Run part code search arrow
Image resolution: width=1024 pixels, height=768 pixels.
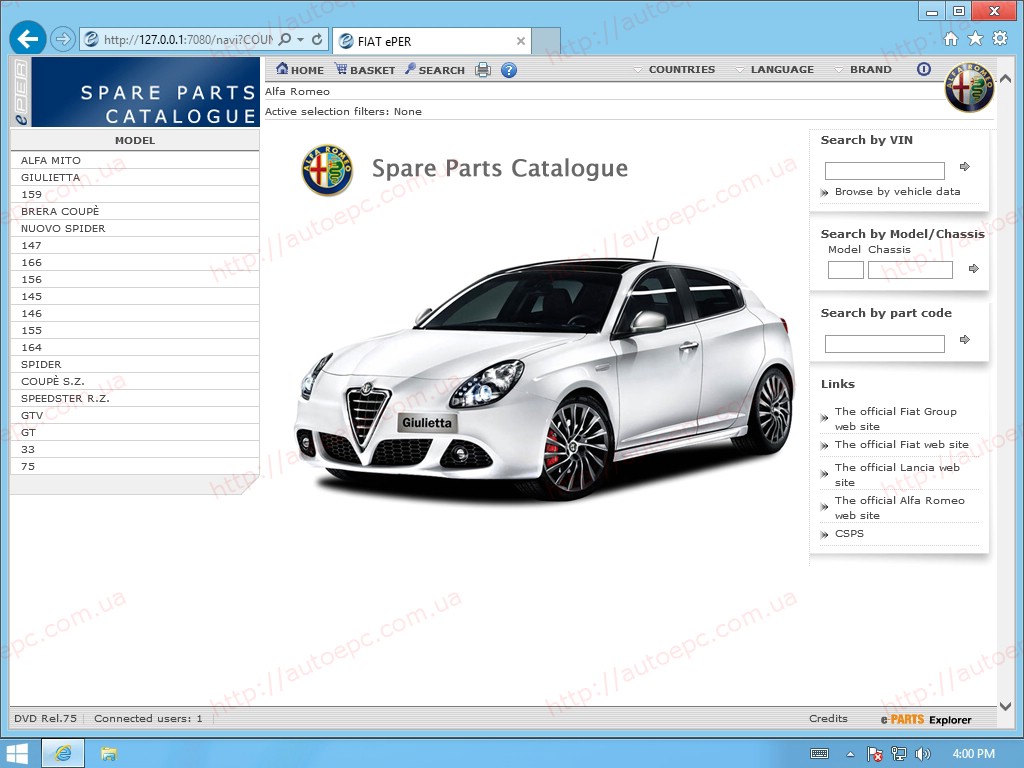[x=965, y=340]
